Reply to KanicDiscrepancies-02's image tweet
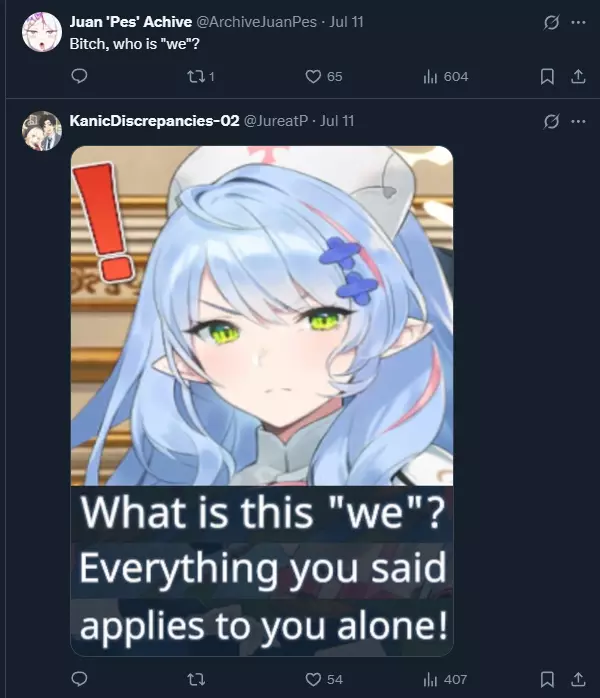Image resolution: width=600 pixels, height=698 pixels. pos(79,679)
